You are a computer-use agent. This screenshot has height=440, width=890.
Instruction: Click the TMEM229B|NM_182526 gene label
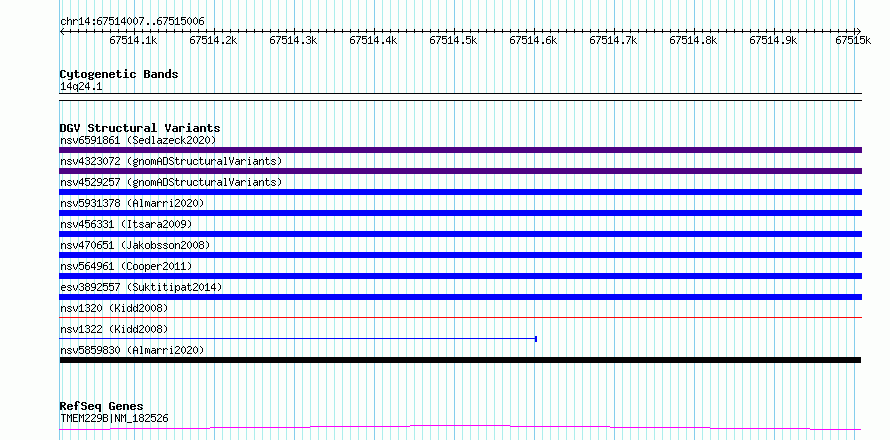(114, 418)
